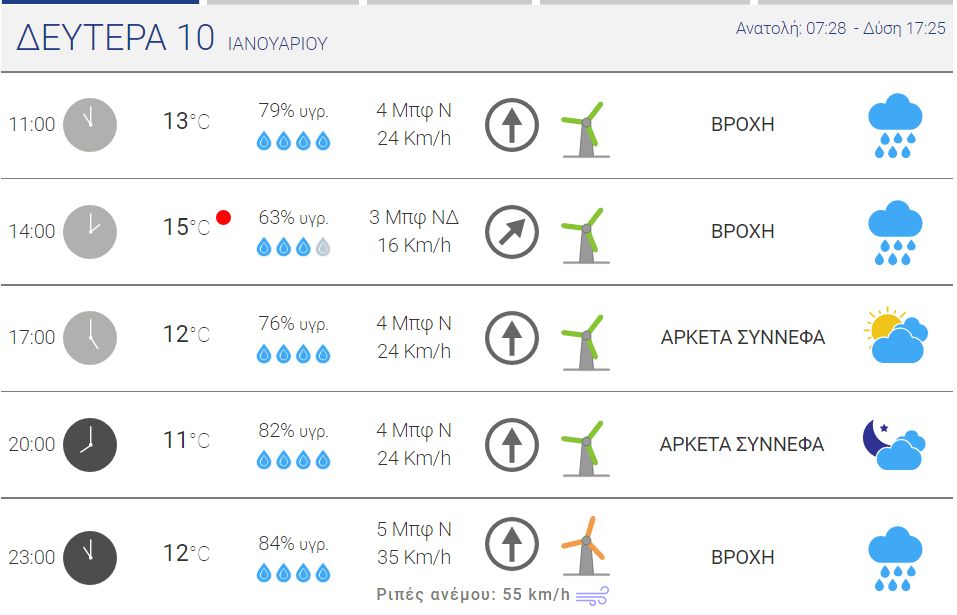Click the rain cloud icon at 11:00

point(895,125)
